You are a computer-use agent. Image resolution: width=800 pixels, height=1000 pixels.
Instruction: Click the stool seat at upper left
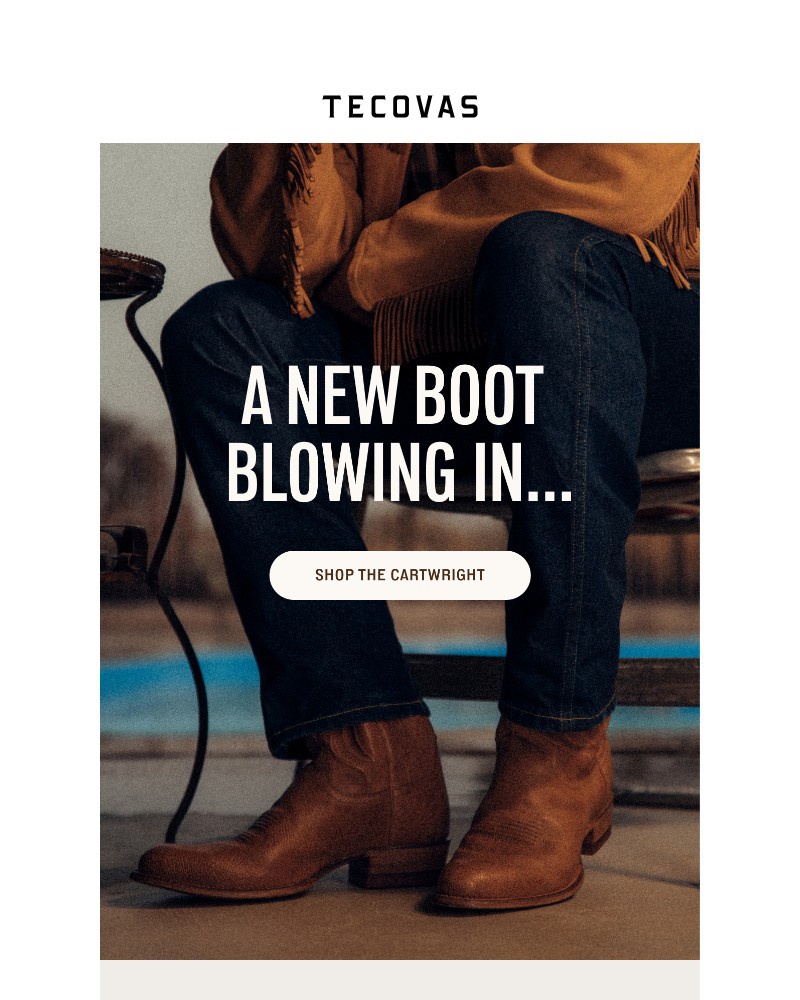point(131,273)
